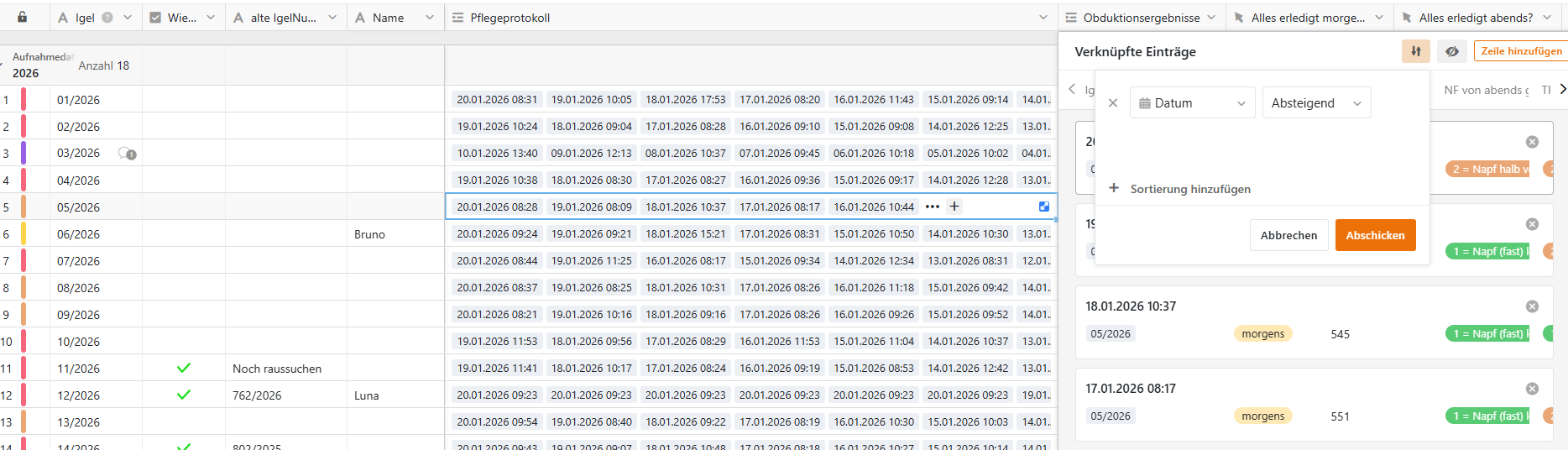Click the Abschicken button
The width and height of the screenshot is (1568, 450).
tap(1375, 235)
